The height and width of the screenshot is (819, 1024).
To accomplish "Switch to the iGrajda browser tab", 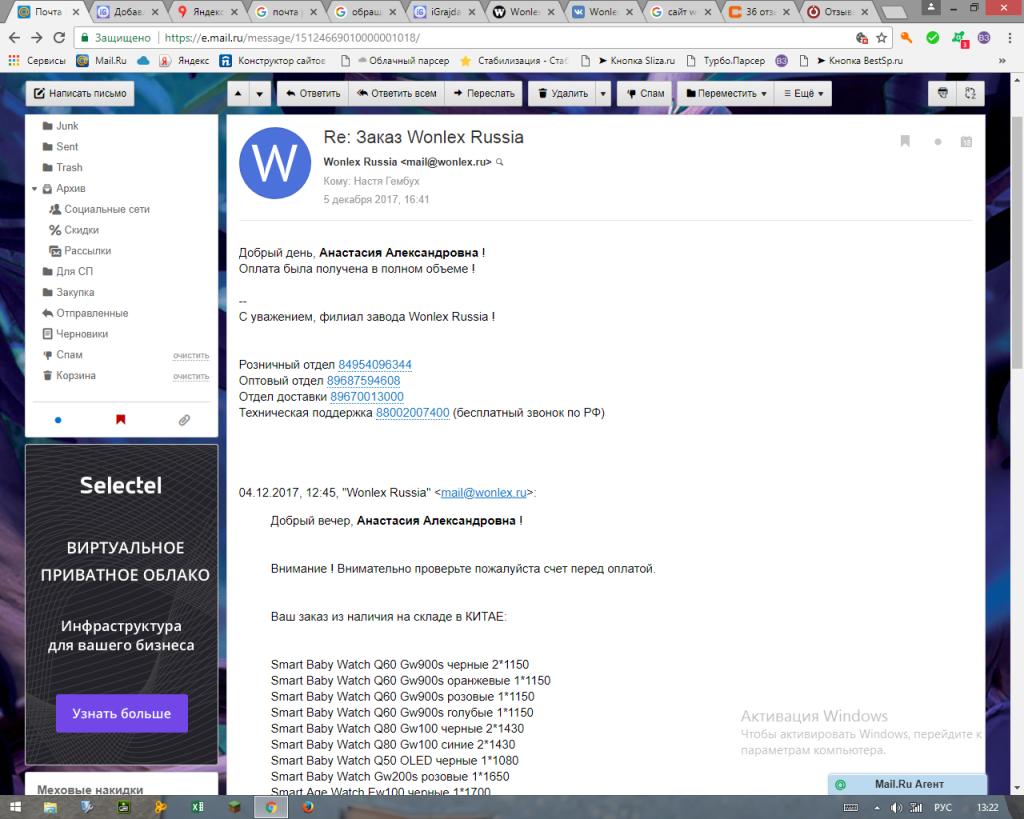I will click(445, 12).
